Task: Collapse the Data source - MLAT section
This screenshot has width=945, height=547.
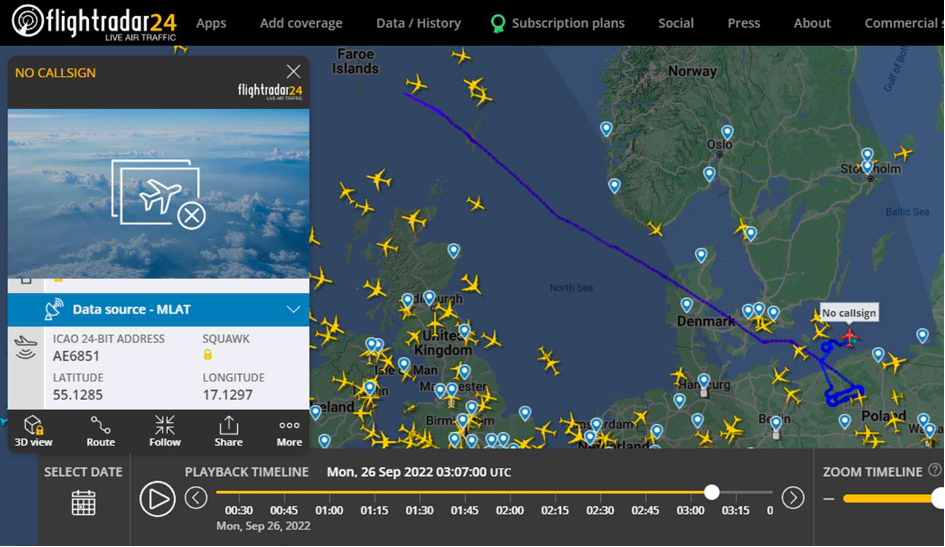Action: (293, 310)
